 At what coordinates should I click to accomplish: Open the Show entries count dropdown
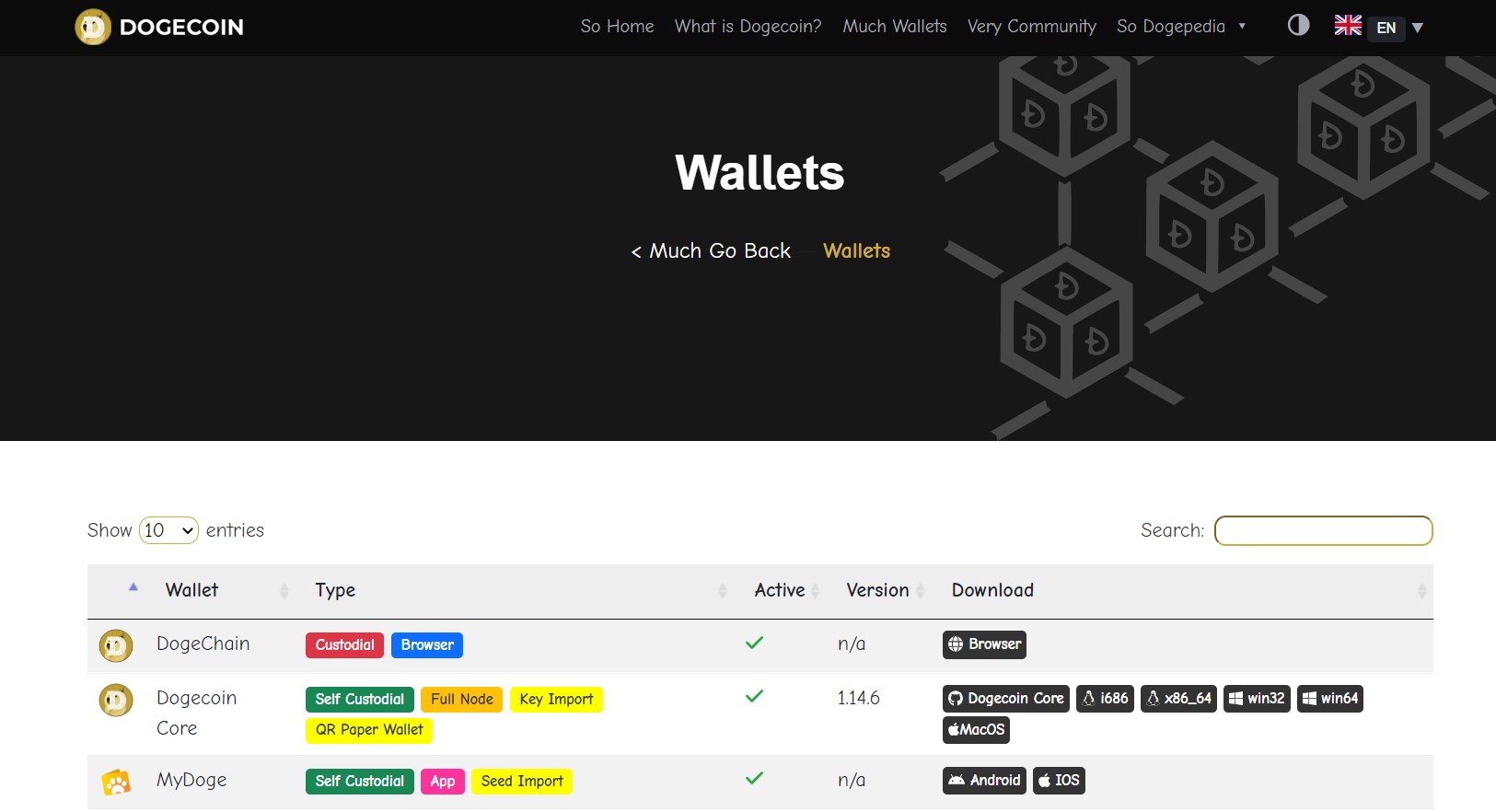coord(168,530)
